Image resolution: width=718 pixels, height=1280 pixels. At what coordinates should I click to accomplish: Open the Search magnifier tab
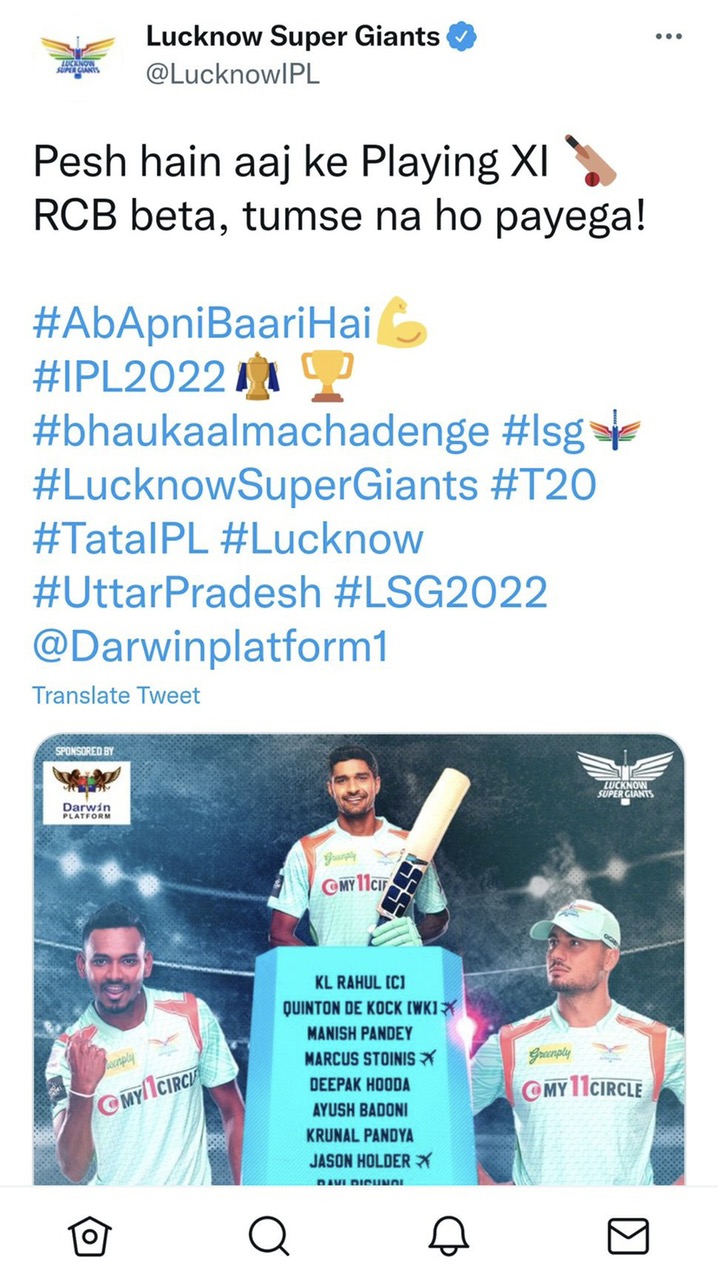pyautogui.click(x=267, y=1236)
